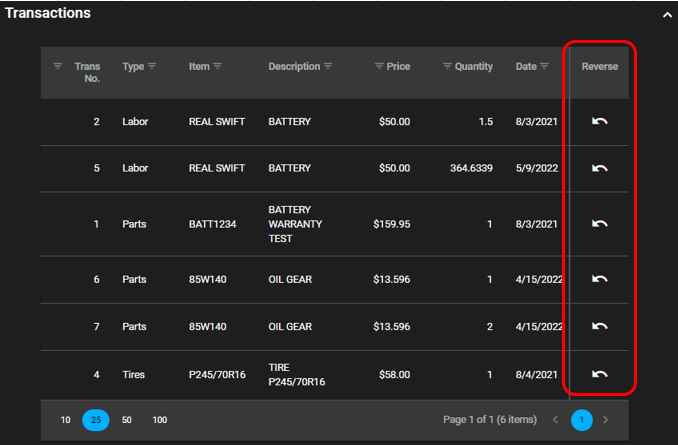Screen dimensions: 678x445
Task: Open filter icon for Item column
Action: (x=218, y=67)
